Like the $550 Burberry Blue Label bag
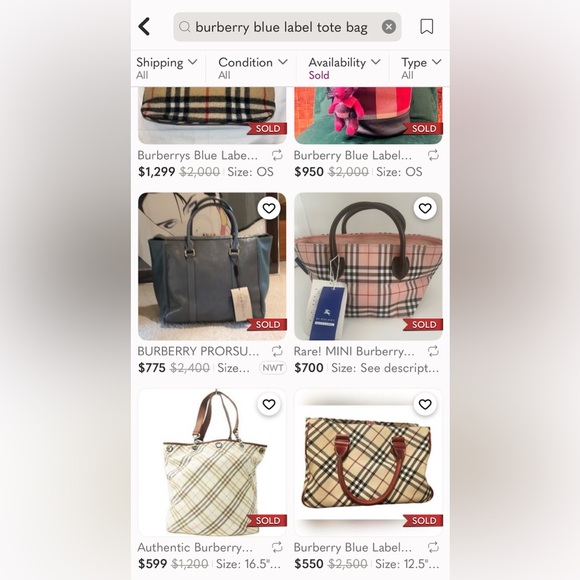The height and width of the screenshot is (580, 580). point(425,405)
